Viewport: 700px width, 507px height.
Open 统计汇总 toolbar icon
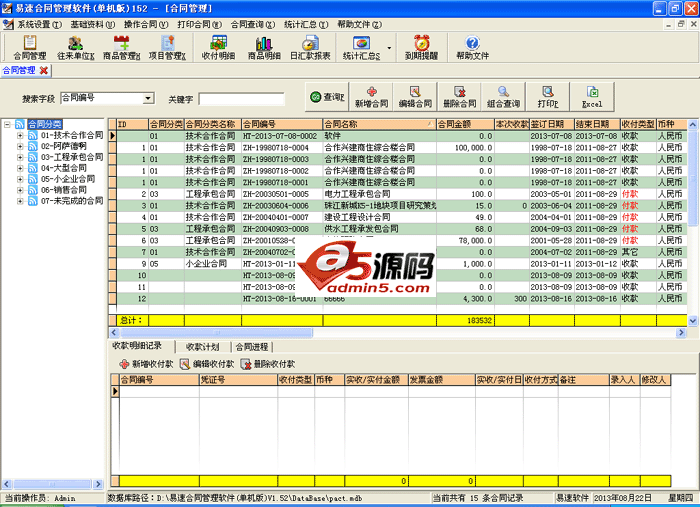[362, 48]
